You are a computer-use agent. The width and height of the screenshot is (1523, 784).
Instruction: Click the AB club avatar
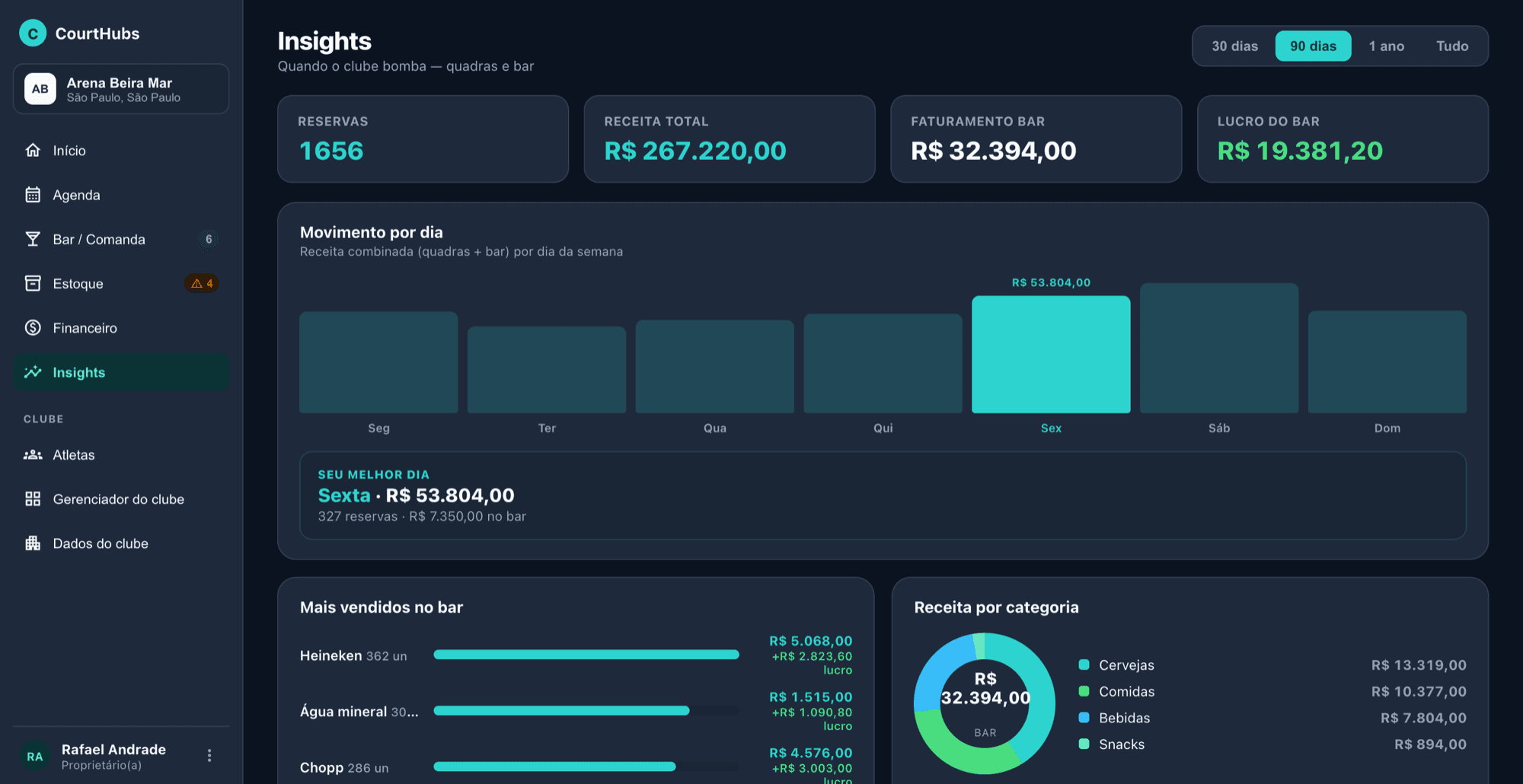point(40,89)
